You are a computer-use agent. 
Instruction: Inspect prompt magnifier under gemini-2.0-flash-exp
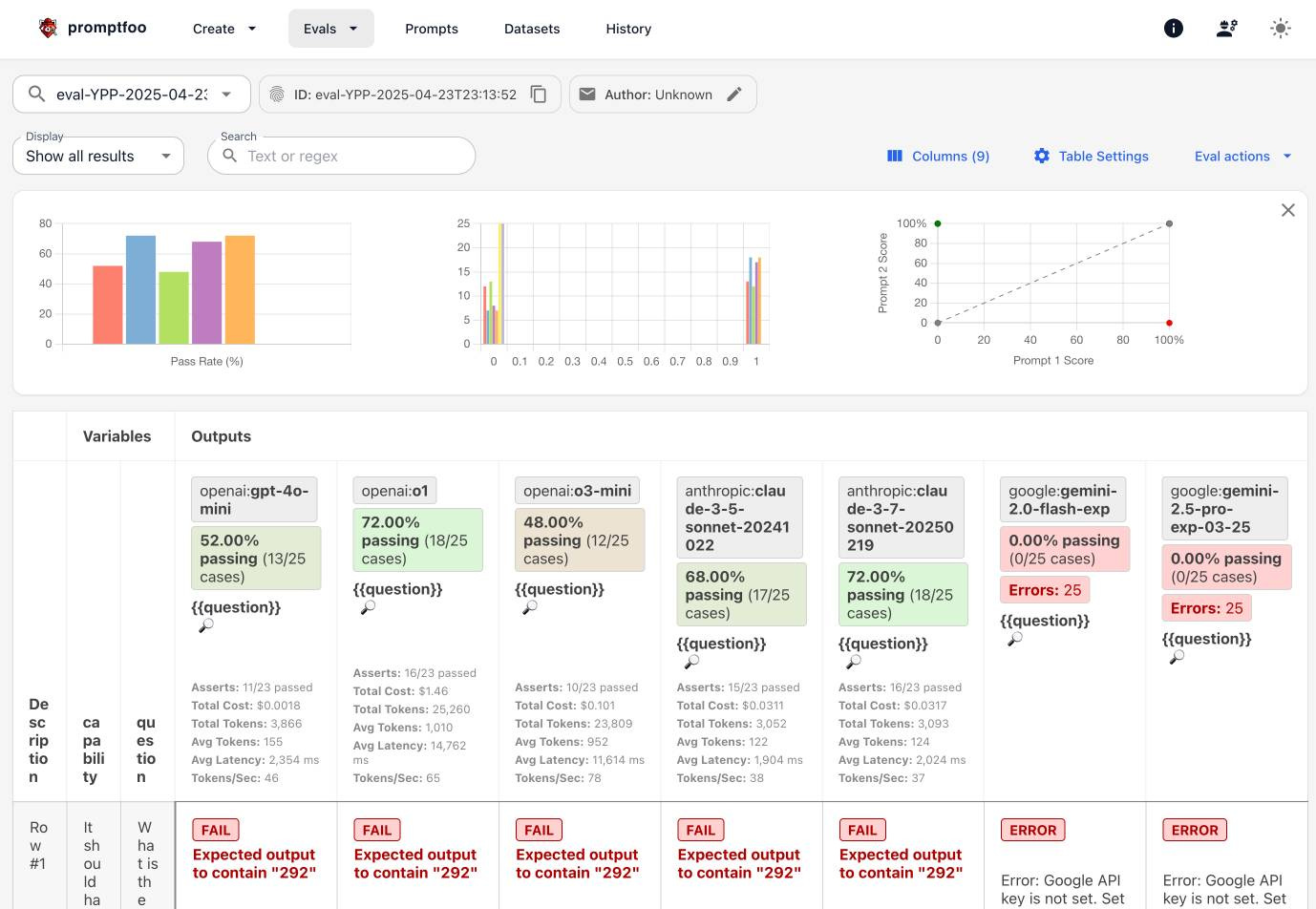coord(1015,639)
